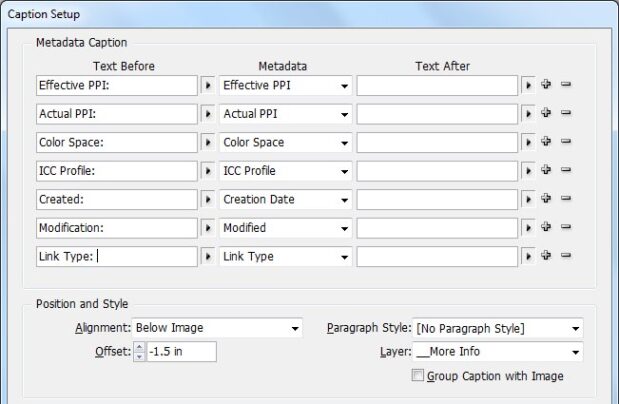Add a row after Creation Date line
619x404 pixels.
[546, 198]
